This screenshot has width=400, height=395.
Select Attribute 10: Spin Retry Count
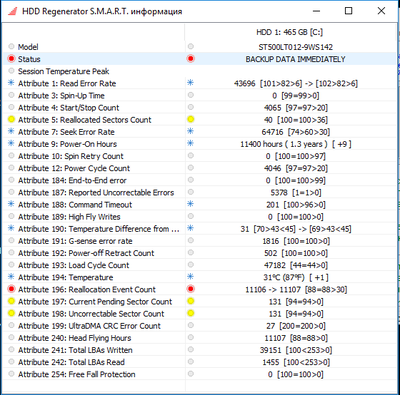(71, 156)
